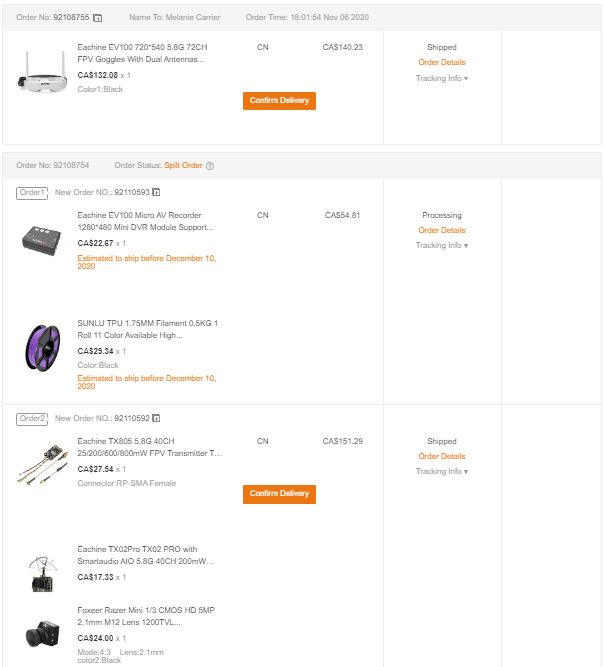604x667 pixels.
Task: Open Order Details for the Processing order
Action: point(442,231)
